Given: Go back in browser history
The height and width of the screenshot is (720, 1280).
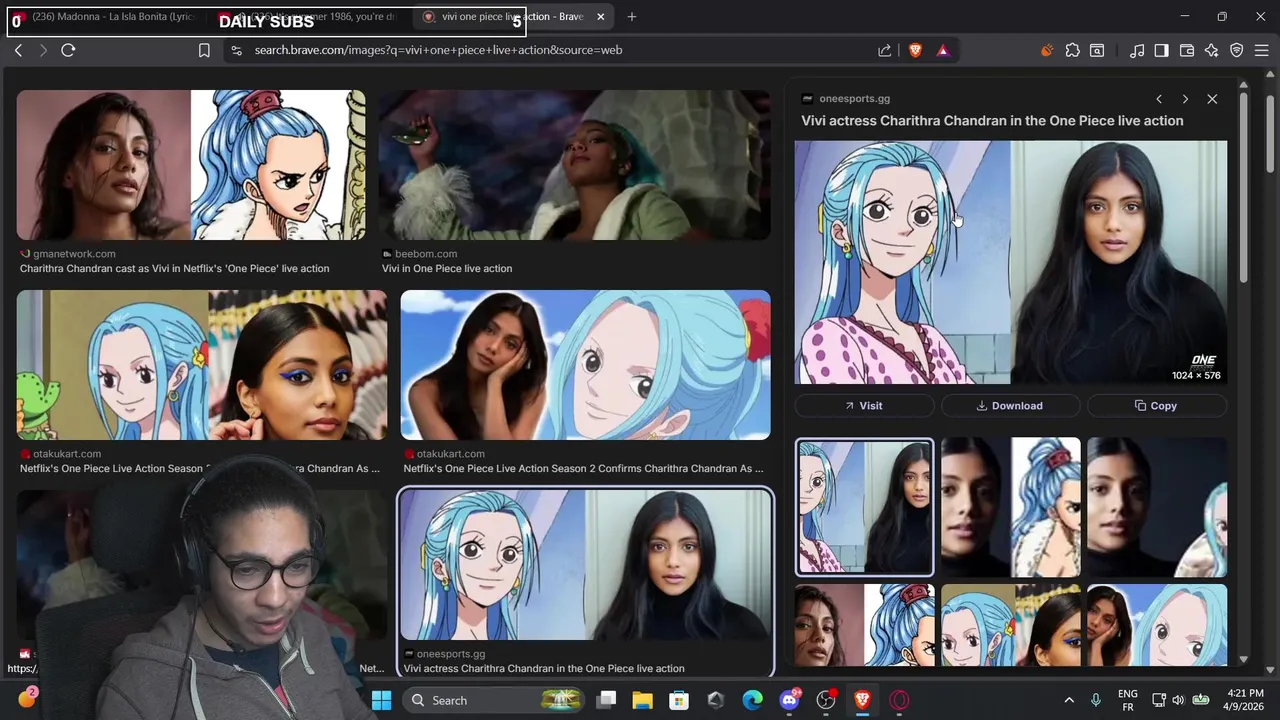Looking at the screenshot, I should 18,50.
